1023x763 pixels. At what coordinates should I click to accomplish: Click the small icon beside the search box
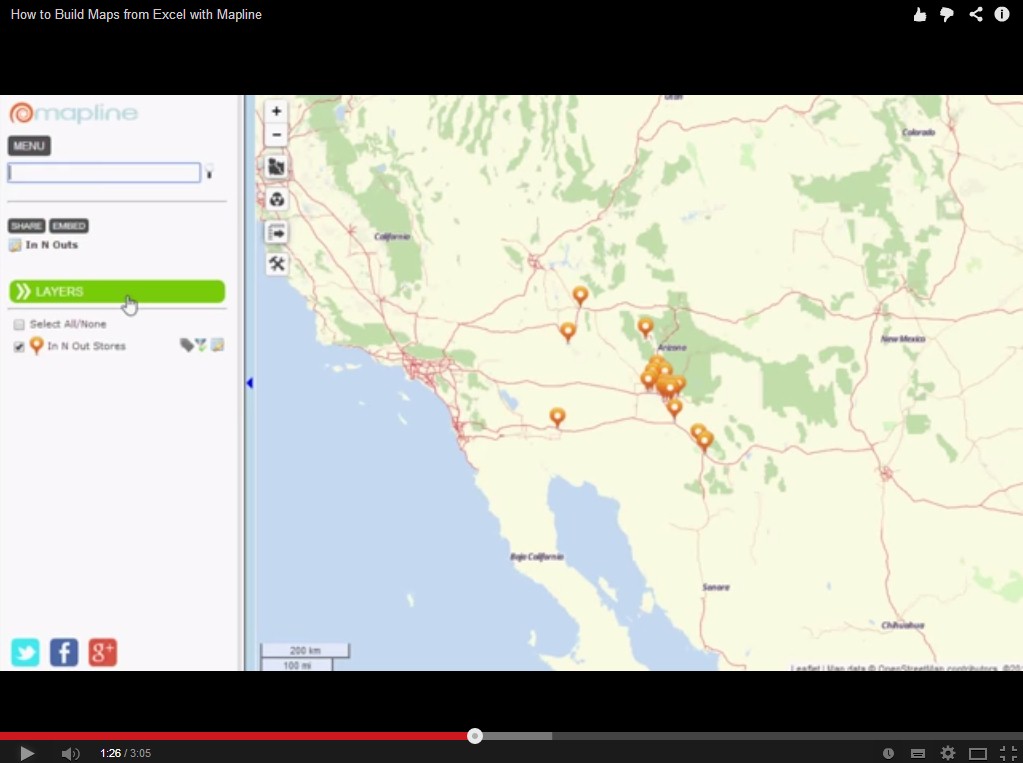(209, 172)
